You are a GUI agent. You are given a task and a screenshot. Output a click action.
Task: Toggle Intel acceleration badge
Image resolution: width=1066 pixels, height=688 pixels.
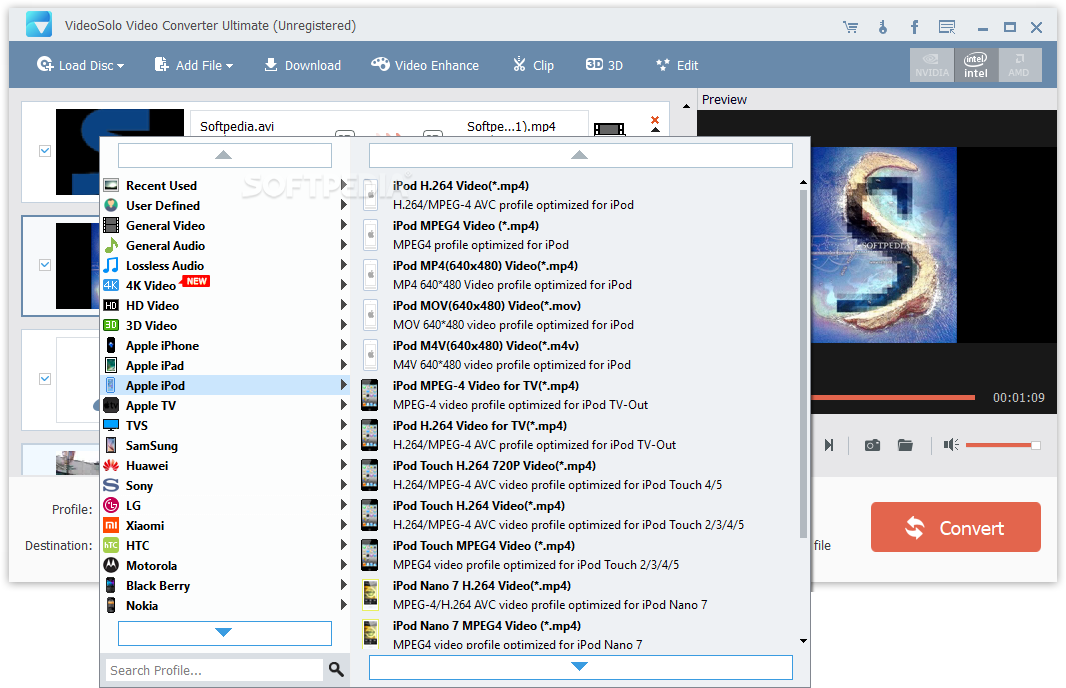coord(976,65)
